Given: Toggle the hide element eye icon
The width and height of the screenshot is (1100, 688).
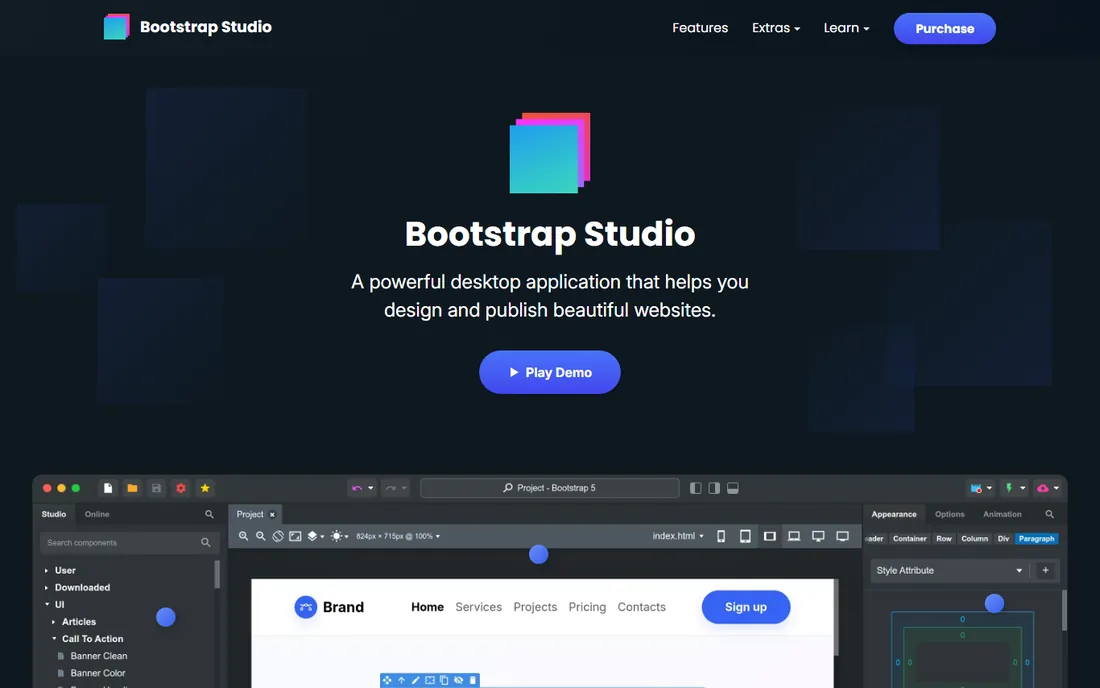Looking at the screenshot, I should [x=458, y=680].
